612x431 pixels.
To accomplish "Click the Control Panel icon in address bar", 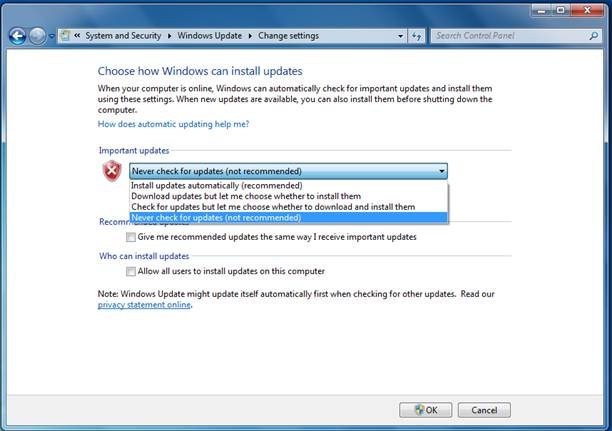I will click(x=65, y=36).
